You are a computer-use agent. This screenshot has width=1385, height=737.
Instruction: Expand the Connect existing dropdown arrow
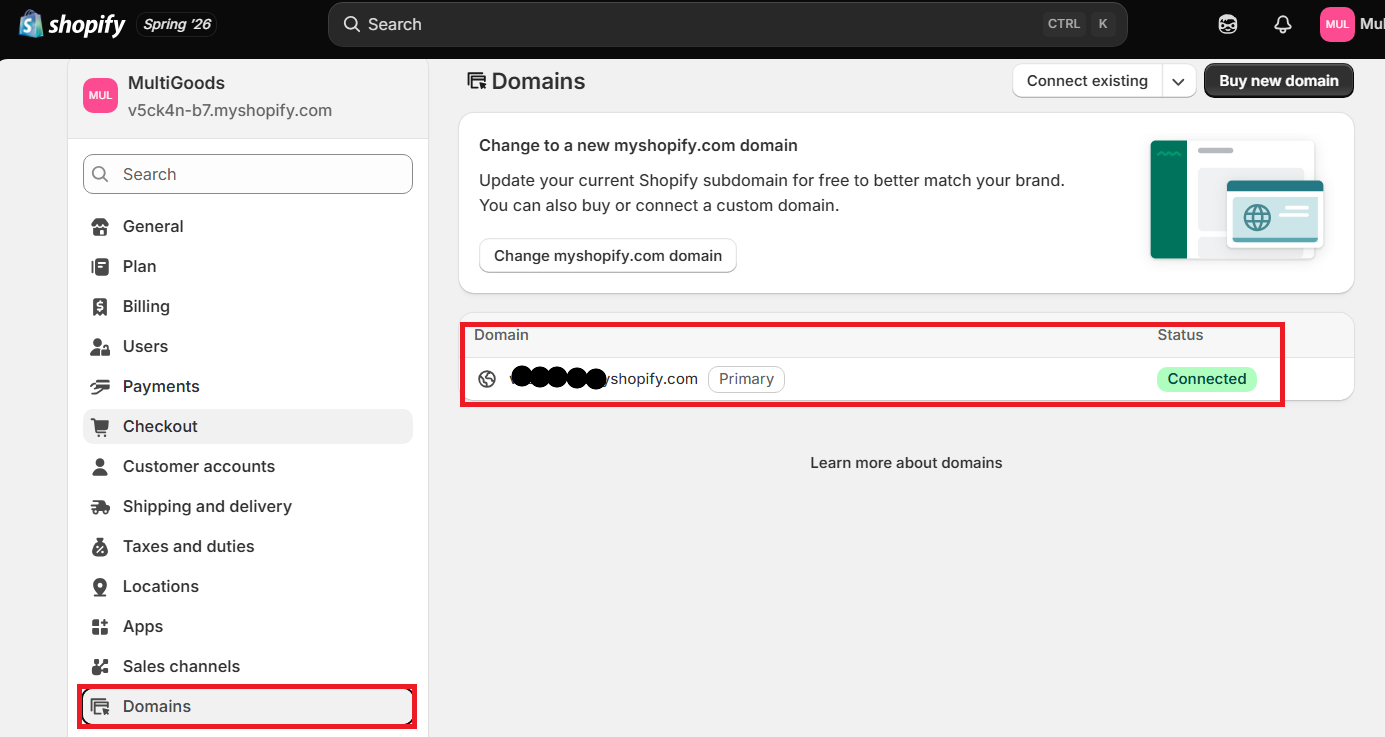click(x=1179, y=81)
